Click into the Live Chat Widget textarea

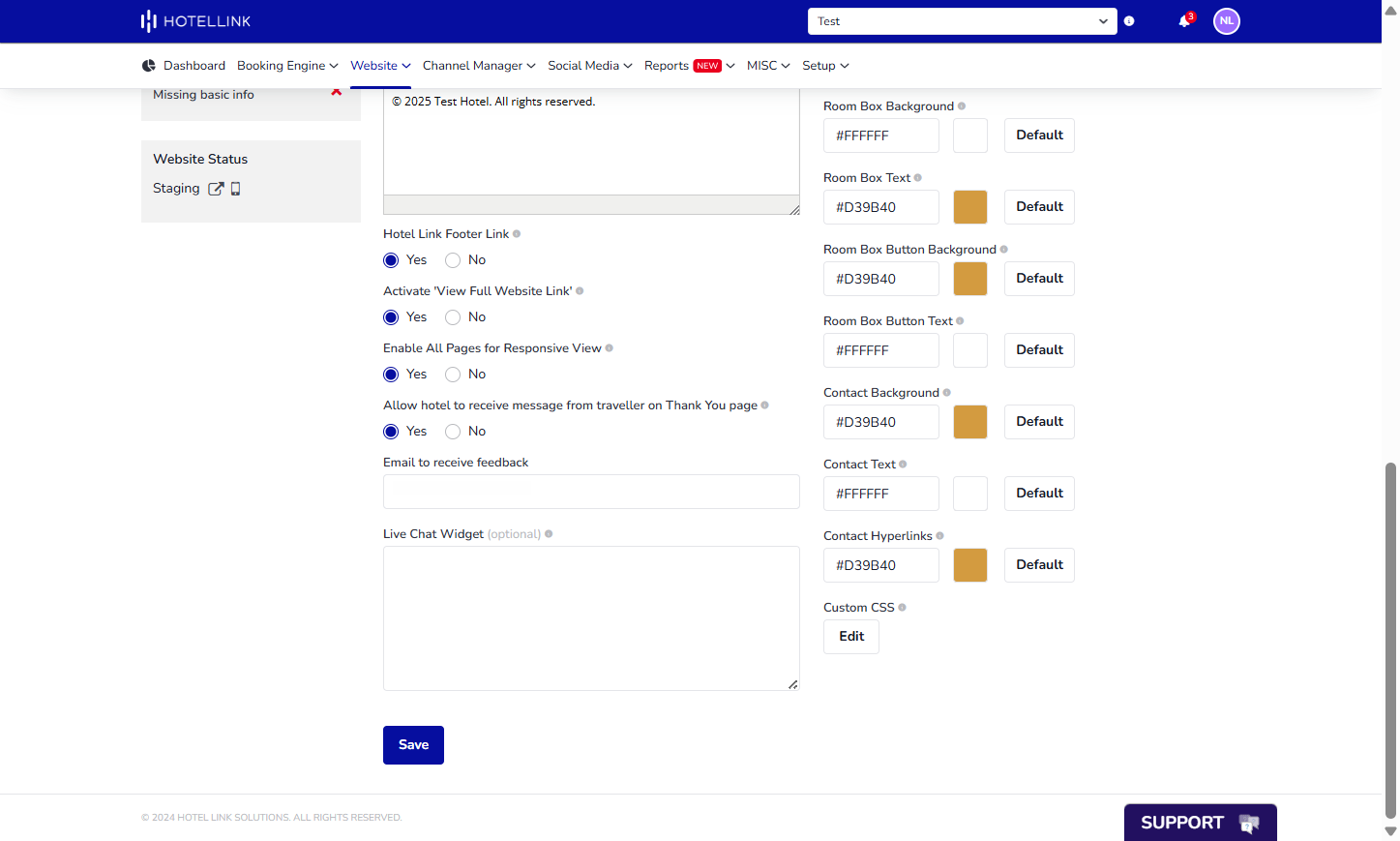(x=591, y=618)
